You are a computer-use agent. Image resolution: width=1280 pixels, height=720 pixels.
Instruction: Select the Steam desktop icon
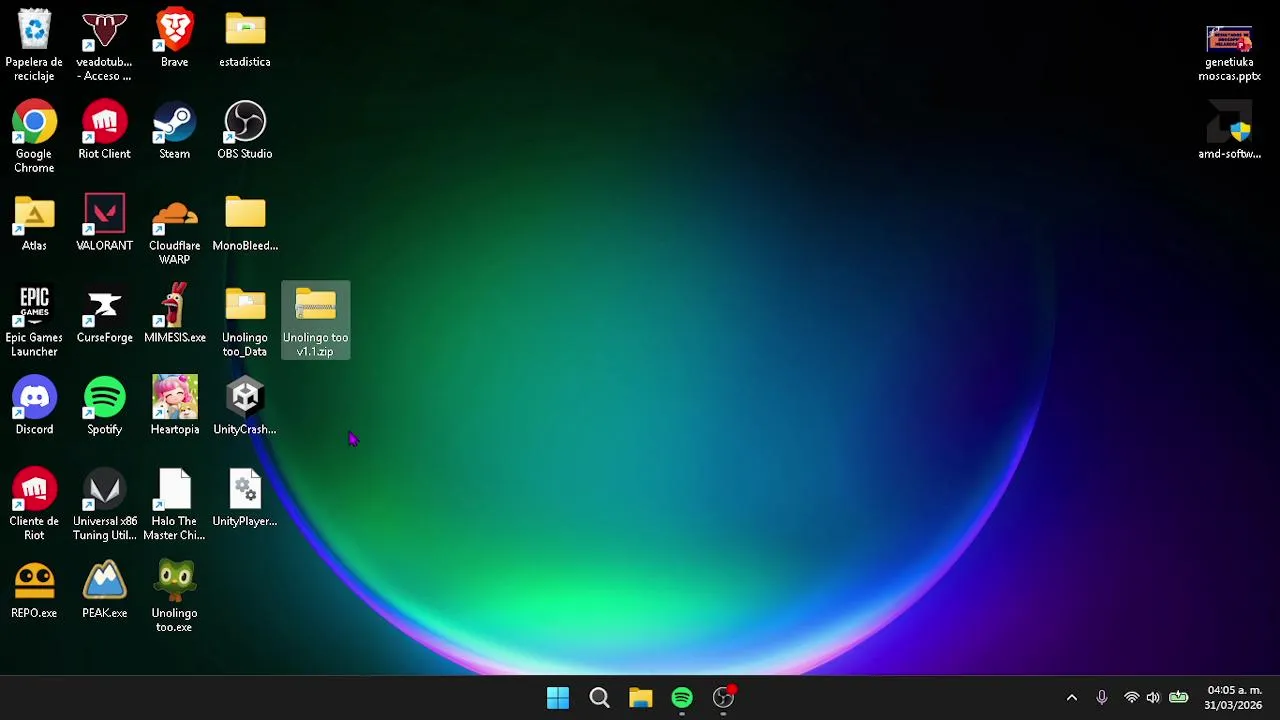point(174,130)
